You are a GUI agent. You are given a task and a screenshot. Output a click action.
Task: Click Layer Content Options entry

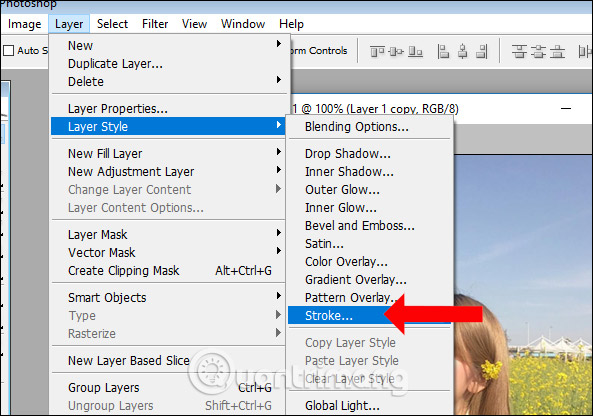[x=168, y=208]
